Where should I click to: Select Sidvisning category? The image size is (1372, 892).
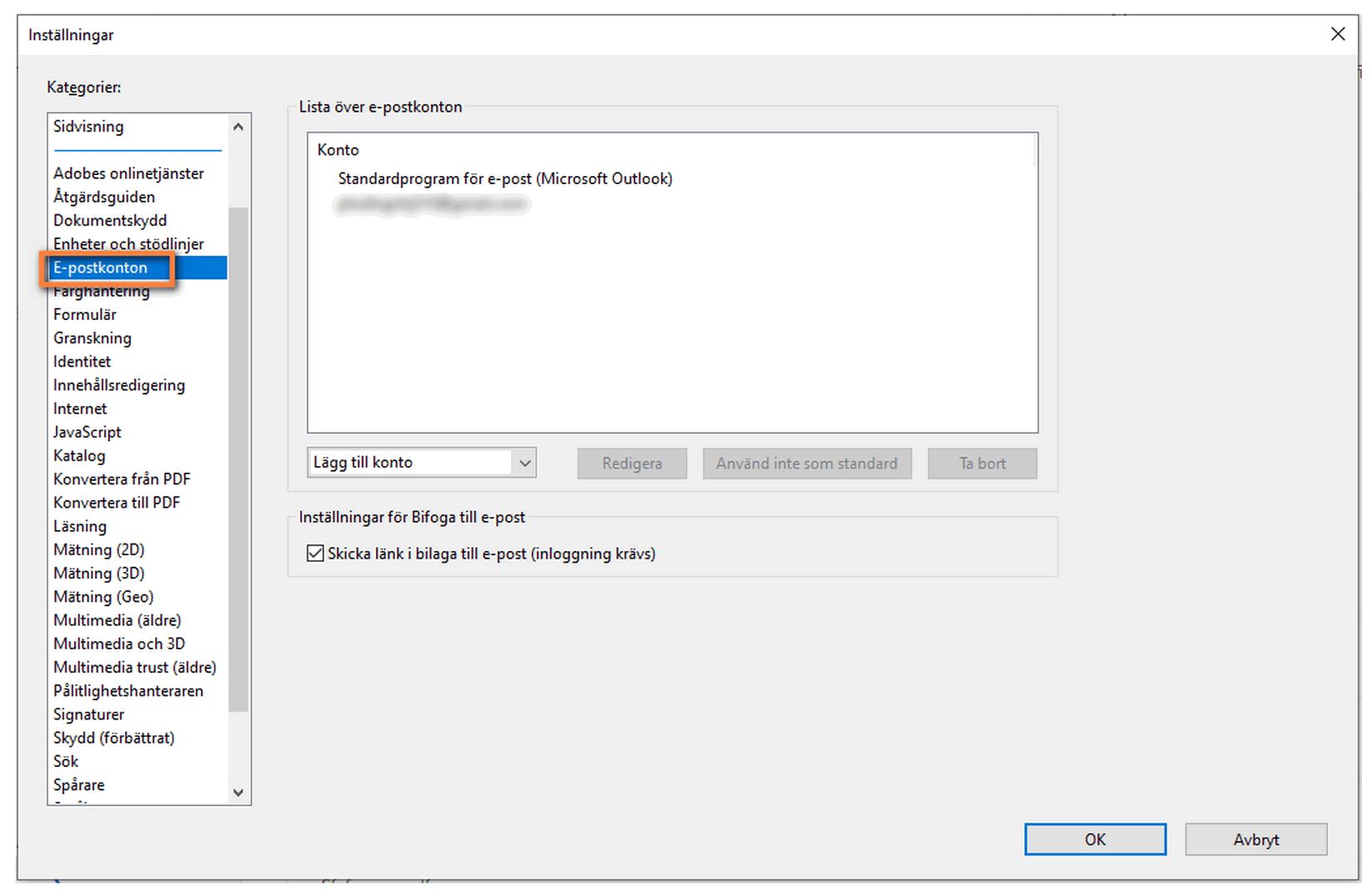click(88, 127)
